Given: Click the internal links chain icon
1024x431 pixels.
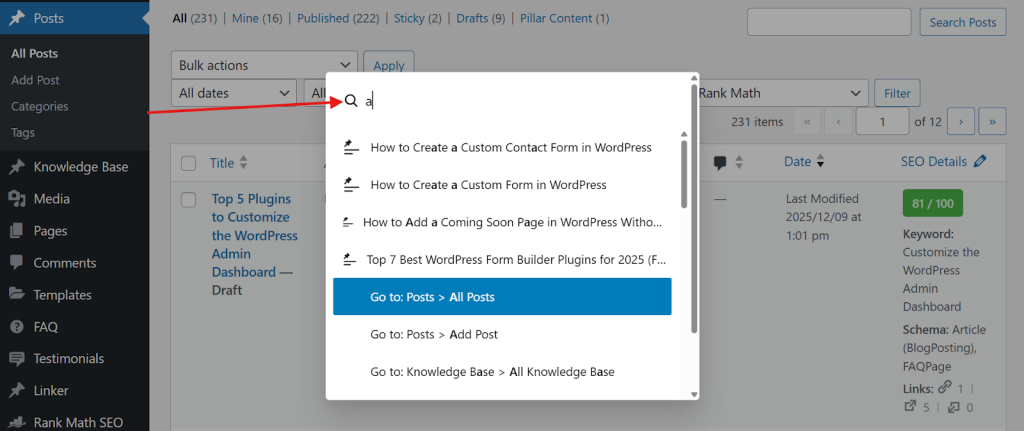Looking at the screenshot, I should (x=944, y=389).
